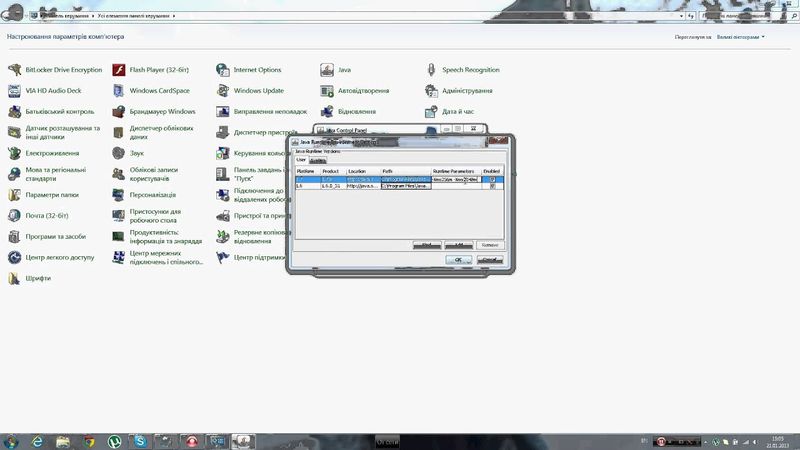Open Дата й час settings
The height and width of the screenshot is (450, 800).
coord(432,111)
